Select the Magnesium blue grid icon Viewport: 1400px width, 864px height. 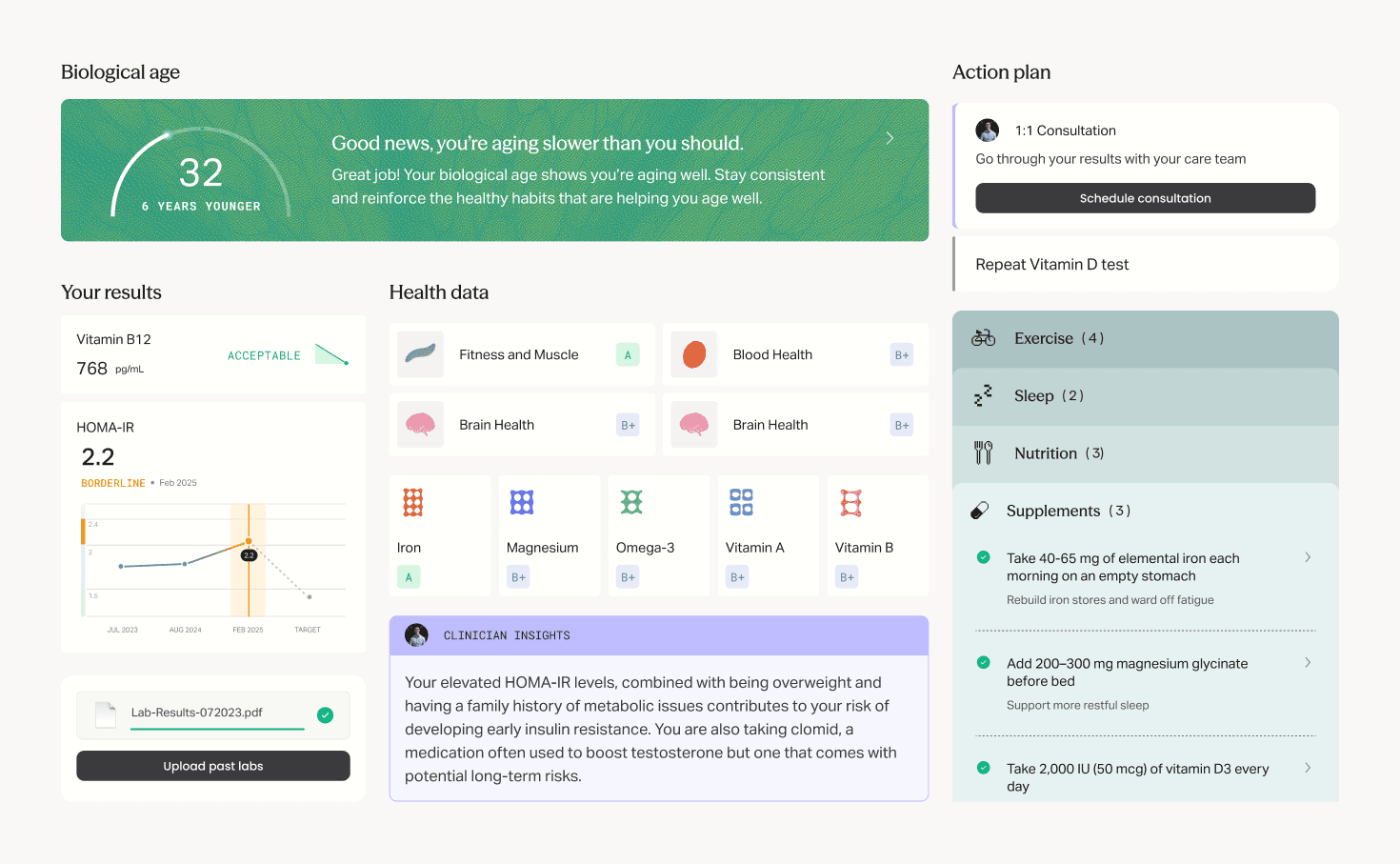point(522,501)
